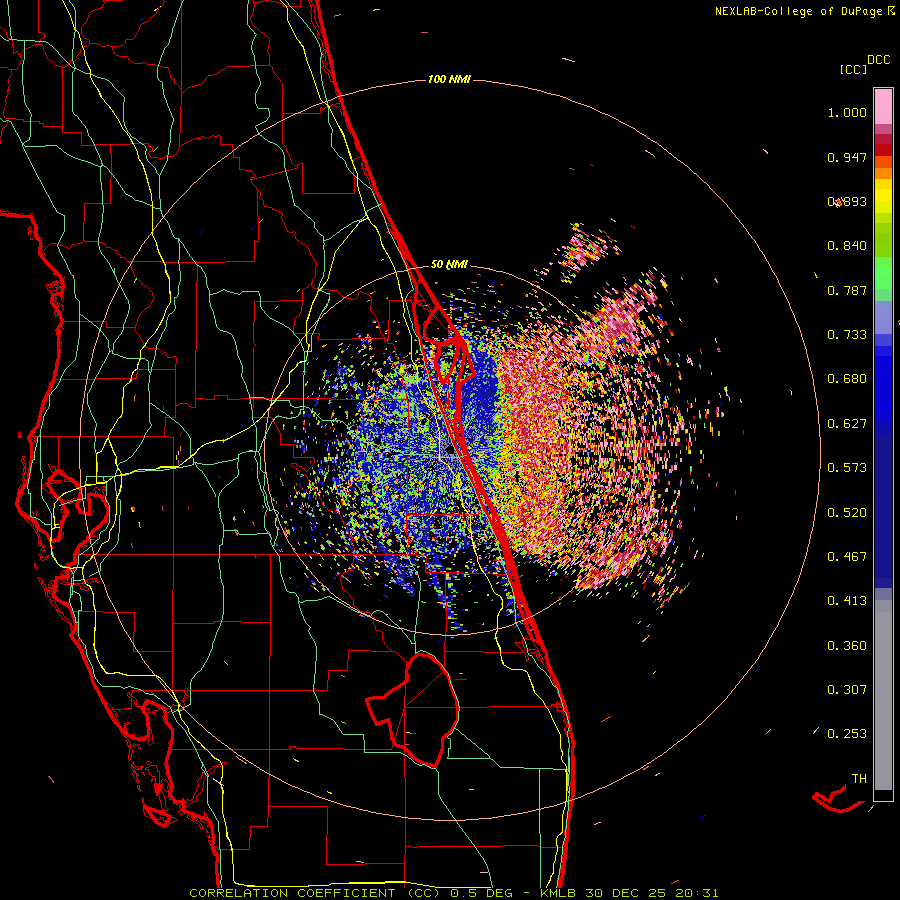Click the [CC] units label
900x900 pixels.
[x=853, y=69]
